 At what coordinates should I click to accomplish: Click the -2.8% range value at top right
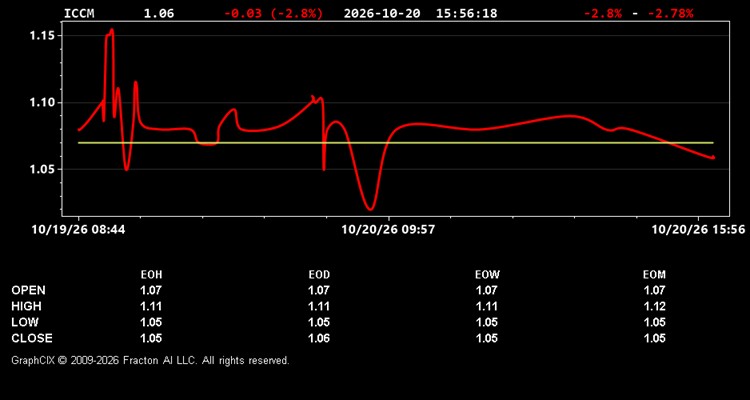click(x=603, y=13)
